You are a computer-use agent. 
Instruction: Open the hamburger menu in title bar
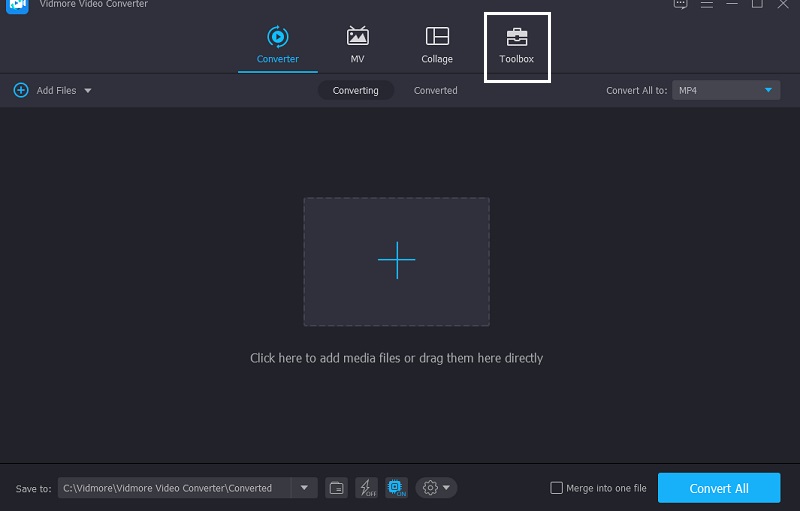pyautogui.click(x=707, y=4)
